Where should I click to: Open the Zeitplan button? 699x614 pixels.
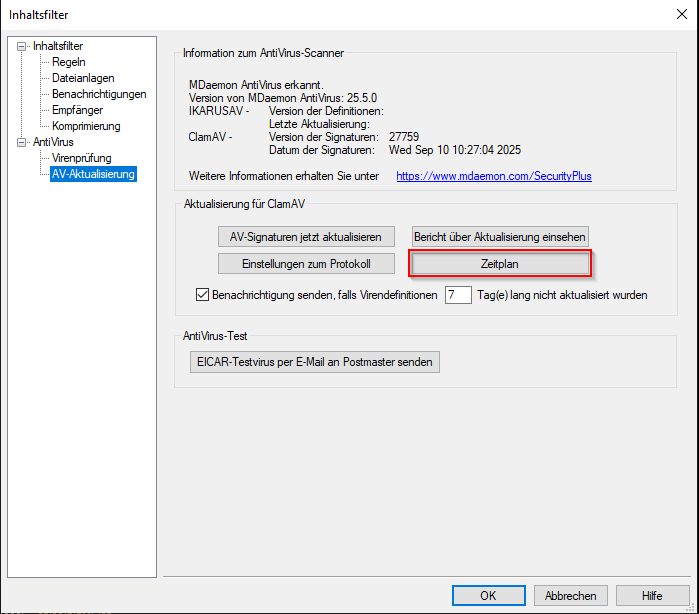coord(500,264)
